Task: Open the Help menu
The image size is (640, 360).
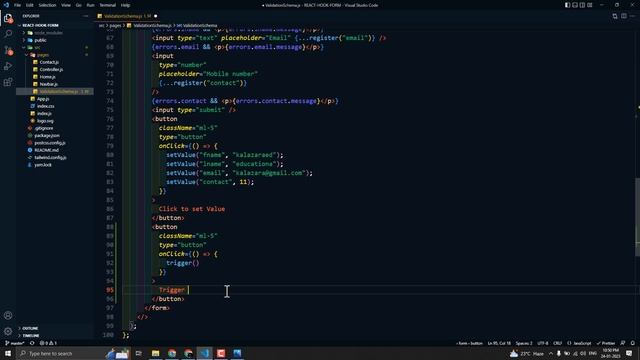Action: click(125, 5)
